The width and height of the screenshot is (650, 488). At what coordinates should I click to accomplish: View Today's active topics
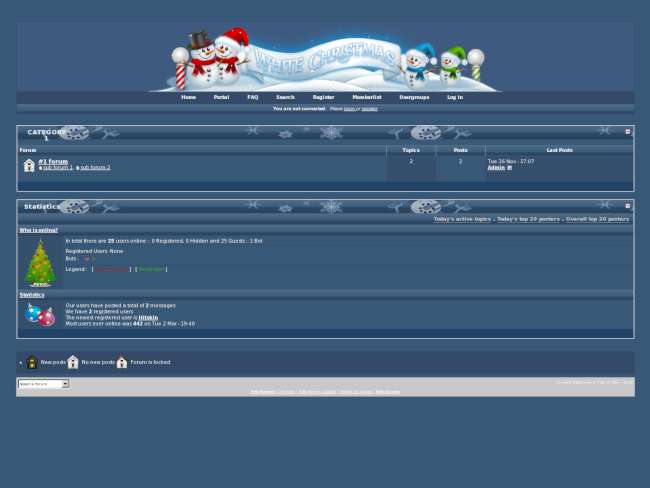point(462,219)
